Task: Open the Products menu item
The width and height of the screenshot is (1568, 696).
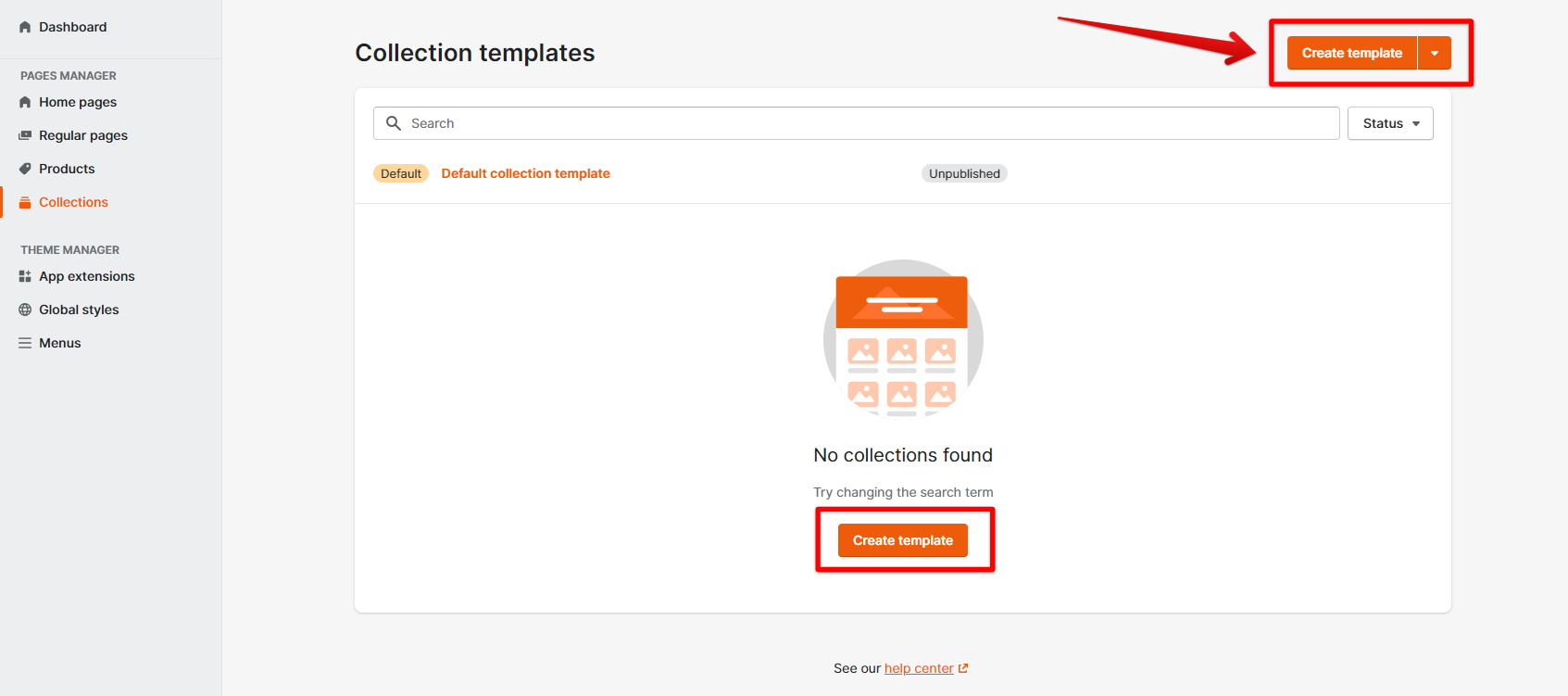Action: coord(67,169)
